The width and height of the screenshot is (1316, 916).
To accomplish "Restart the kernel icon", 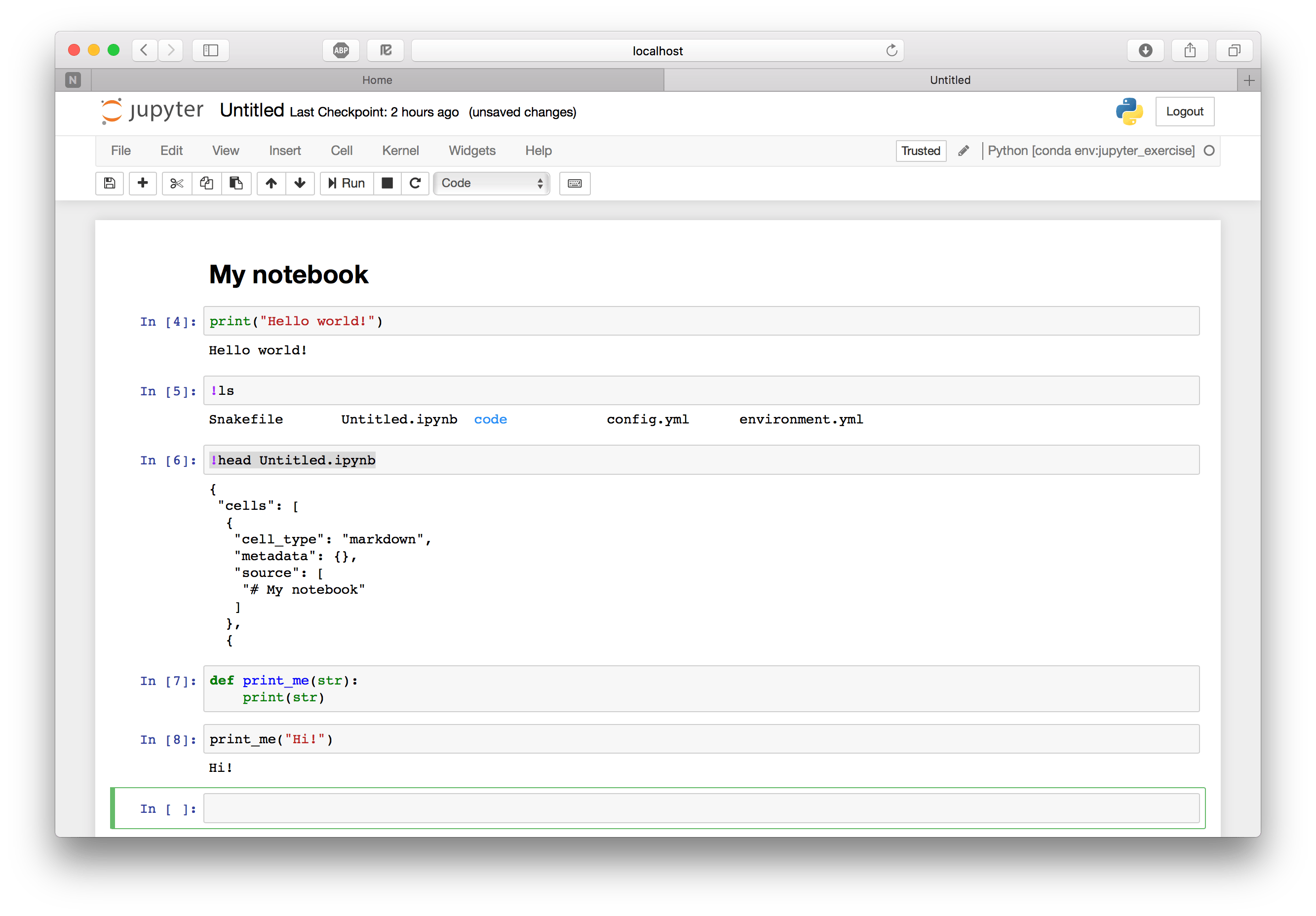I will point(416,184).
